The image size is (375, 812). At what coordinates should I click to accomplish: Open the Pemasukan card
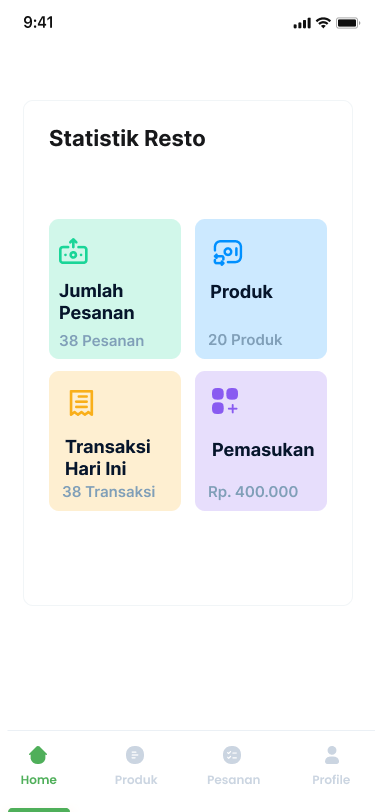tap(261, 441)
